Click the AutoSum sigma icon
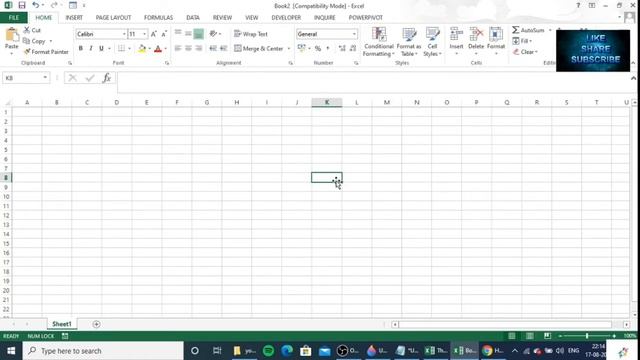 pos(516,30)
